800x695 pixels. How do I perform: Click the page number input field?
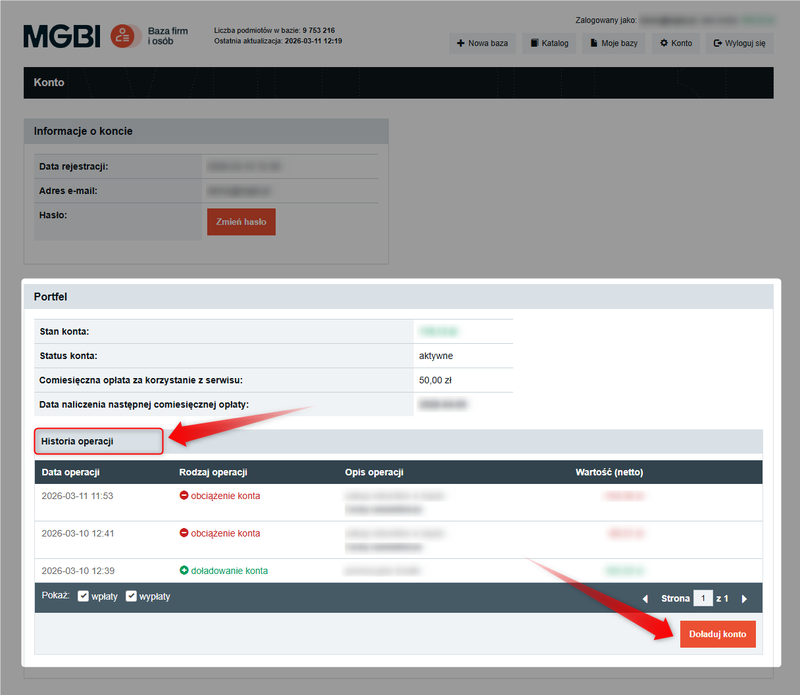[703, 598]
